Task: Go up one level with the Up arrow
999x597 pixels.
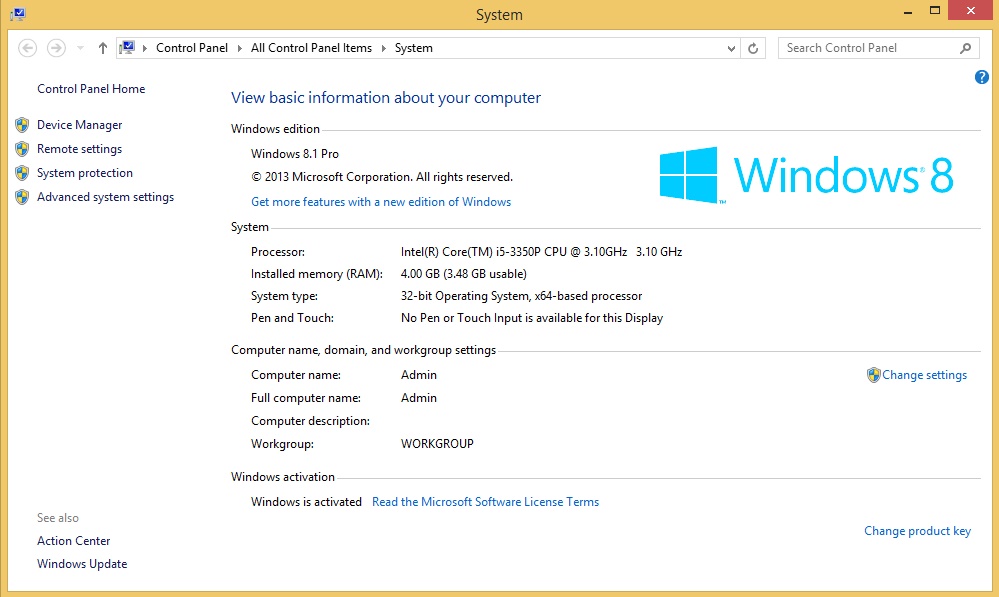Action: (103, 48)
